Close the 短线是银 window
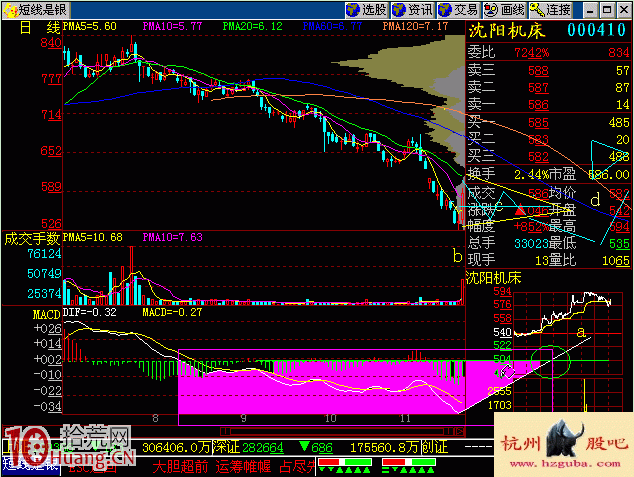Screen dimensions: 634x477 pyautogui.click(x=624, y=11)
